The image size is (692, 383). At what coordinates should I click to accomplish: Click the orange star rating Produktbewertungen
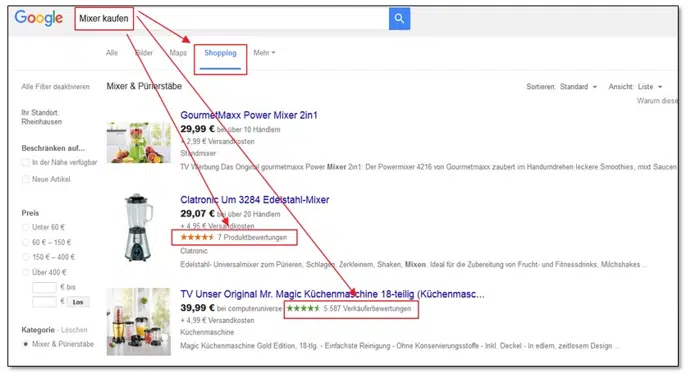[x=234, y=237]
